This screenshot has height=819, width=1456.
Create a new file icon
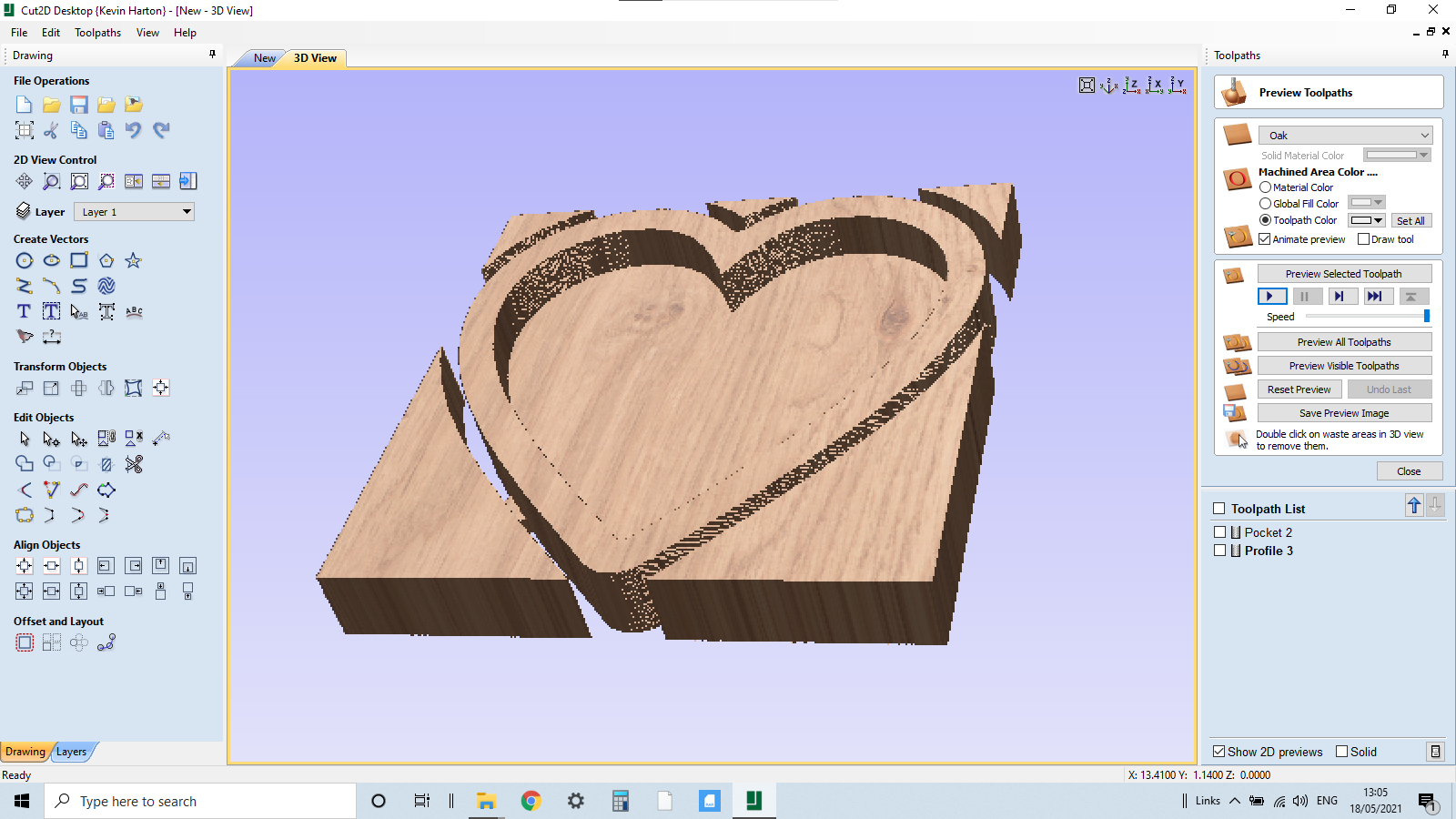(x=25, y=105)
